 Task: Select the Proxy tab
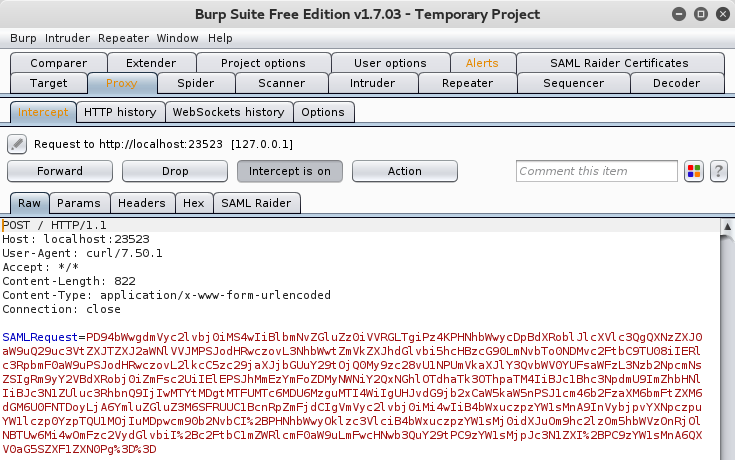pyautogui.click(x=121, y=83)
